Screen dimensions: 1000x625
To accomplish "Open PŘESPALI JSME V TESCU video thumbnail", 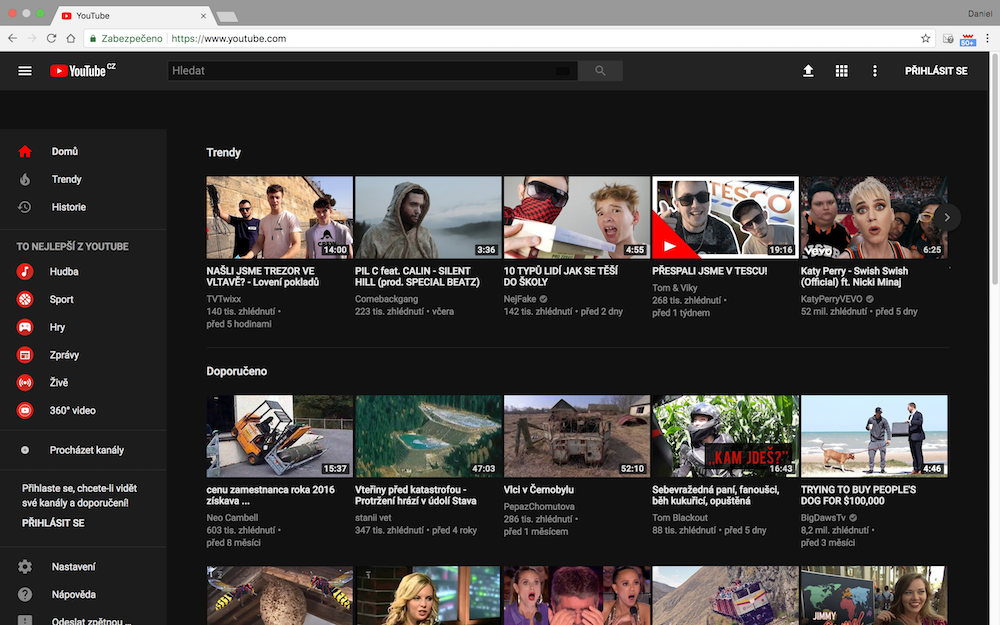I will (x=725, y=218).
